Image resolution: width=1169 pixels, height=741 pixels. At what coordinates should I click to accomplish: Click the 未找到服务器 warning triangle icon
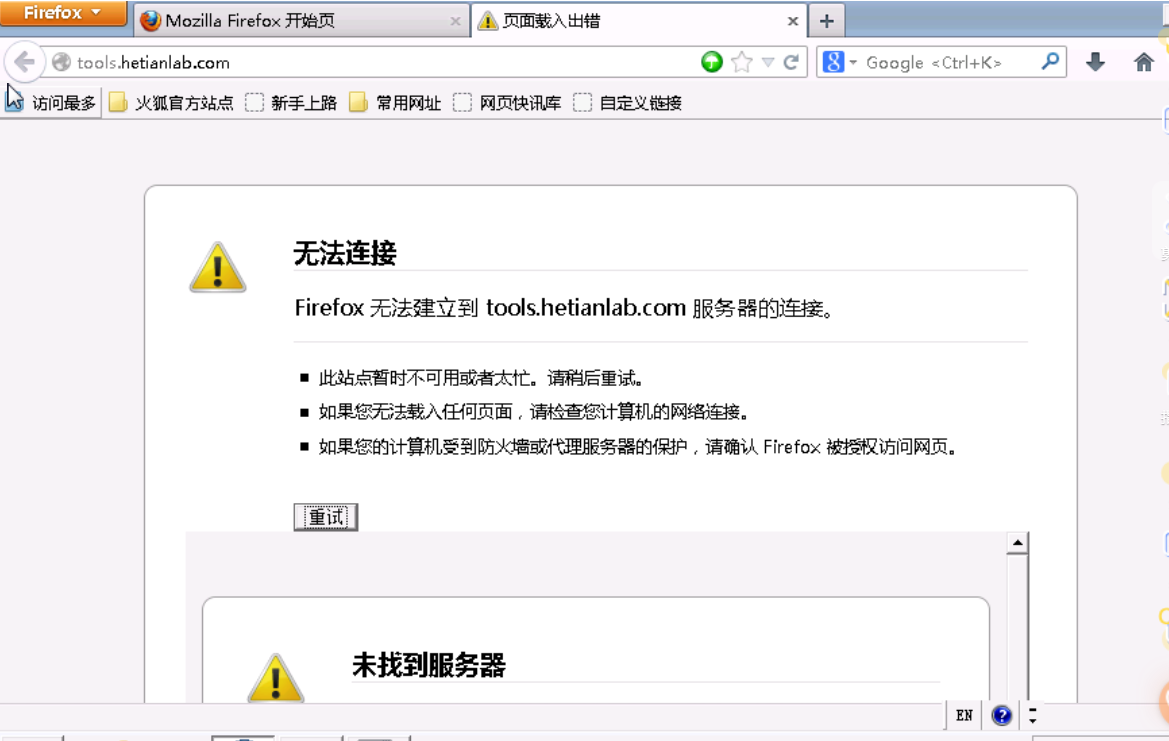coord(276,677)
